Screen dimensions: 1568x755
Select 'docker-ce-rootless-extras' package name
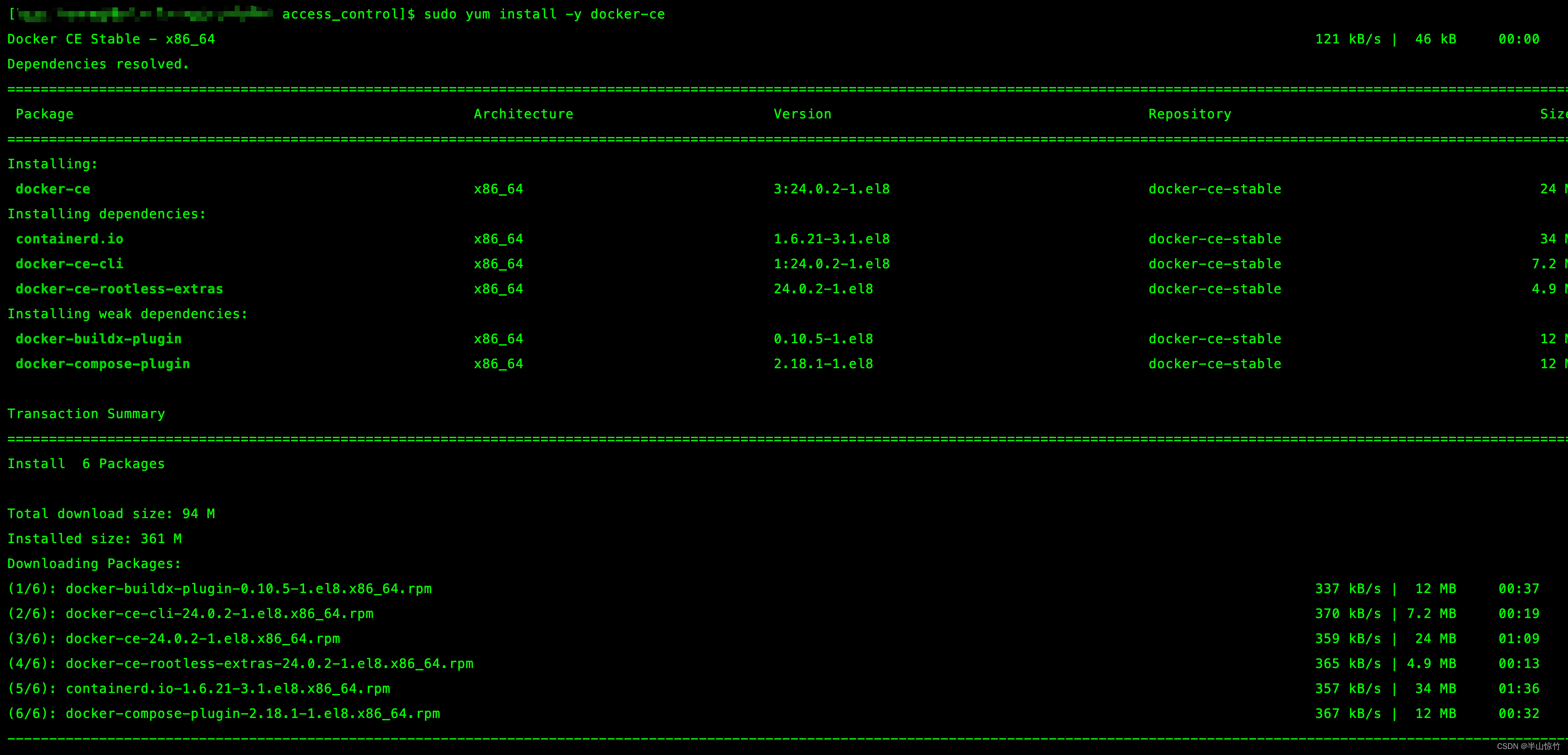(x=119, y=289)
